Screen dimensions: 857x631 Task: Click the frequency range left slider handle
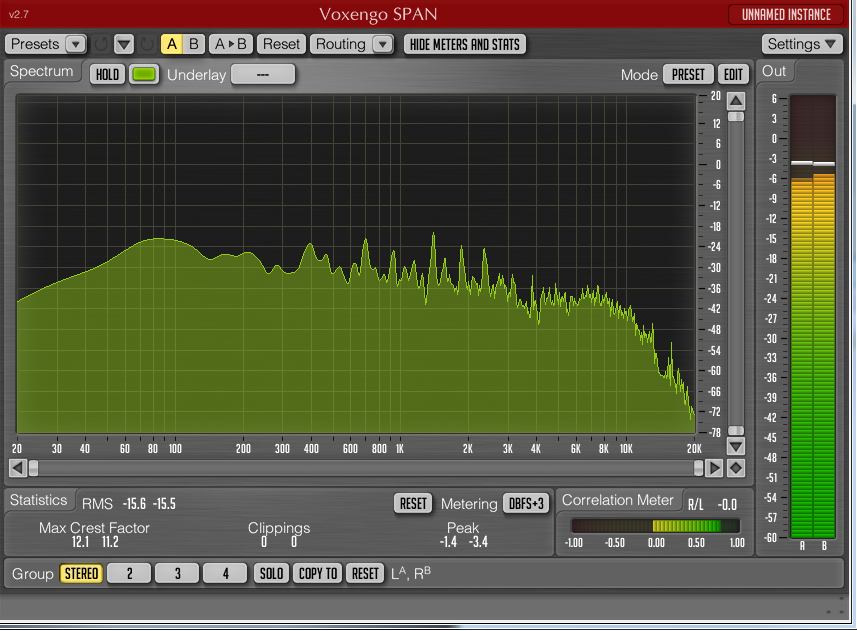[x=34, y=468]
